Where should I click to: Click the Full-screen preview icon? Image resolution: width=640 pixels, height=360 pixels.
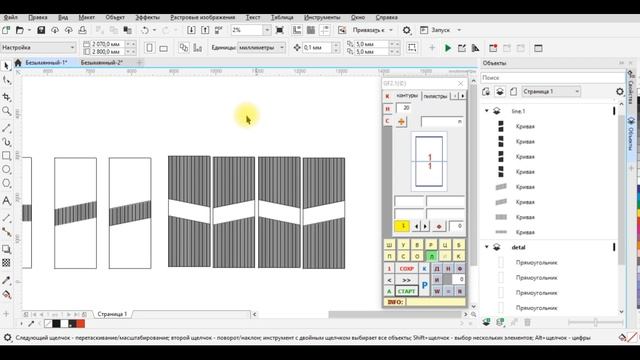coord(280,30)
